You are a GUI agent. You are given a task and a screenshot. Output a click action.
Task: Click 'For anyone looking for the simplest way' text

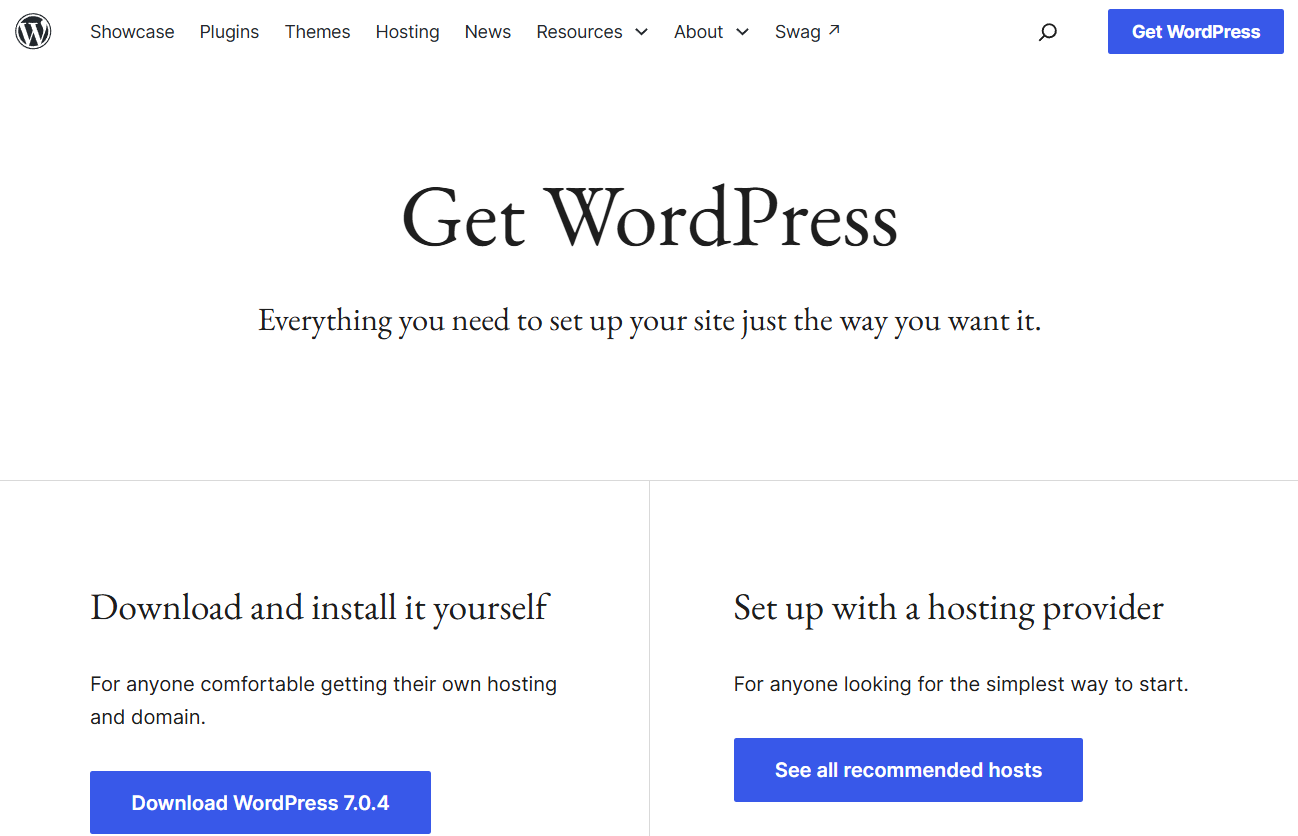point(961,685)
